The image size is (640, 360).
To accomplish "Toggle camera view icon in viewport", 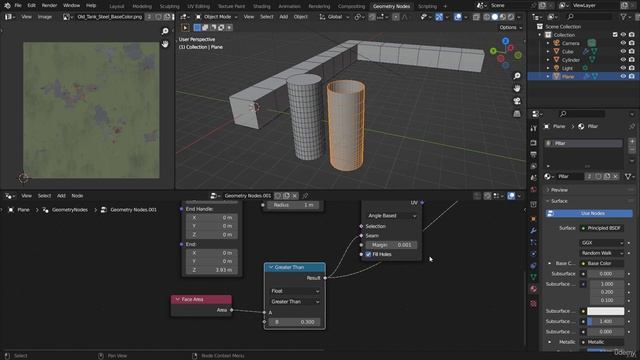I will click(517, 101).
